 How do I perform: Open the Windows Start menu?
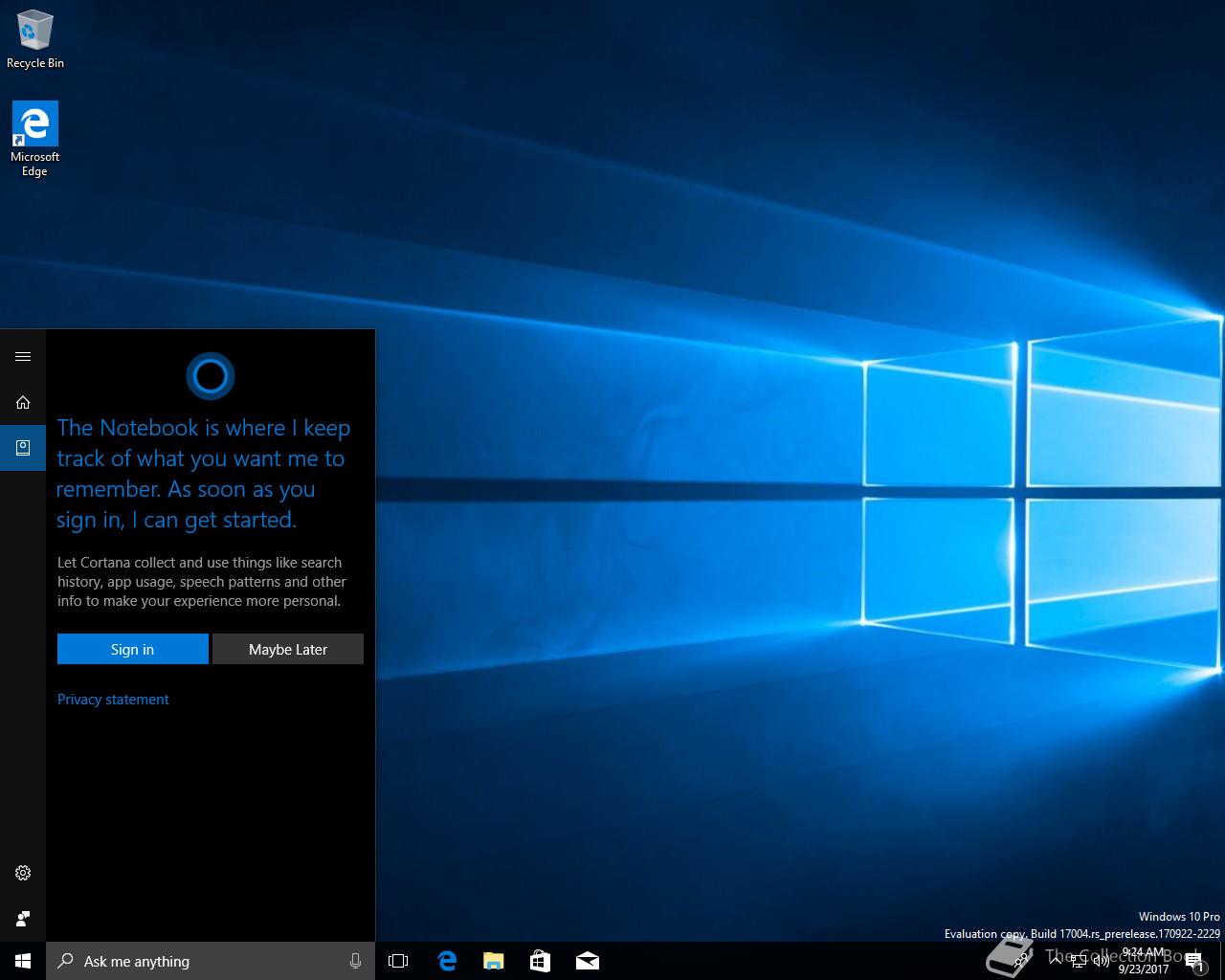coord(23,961)
